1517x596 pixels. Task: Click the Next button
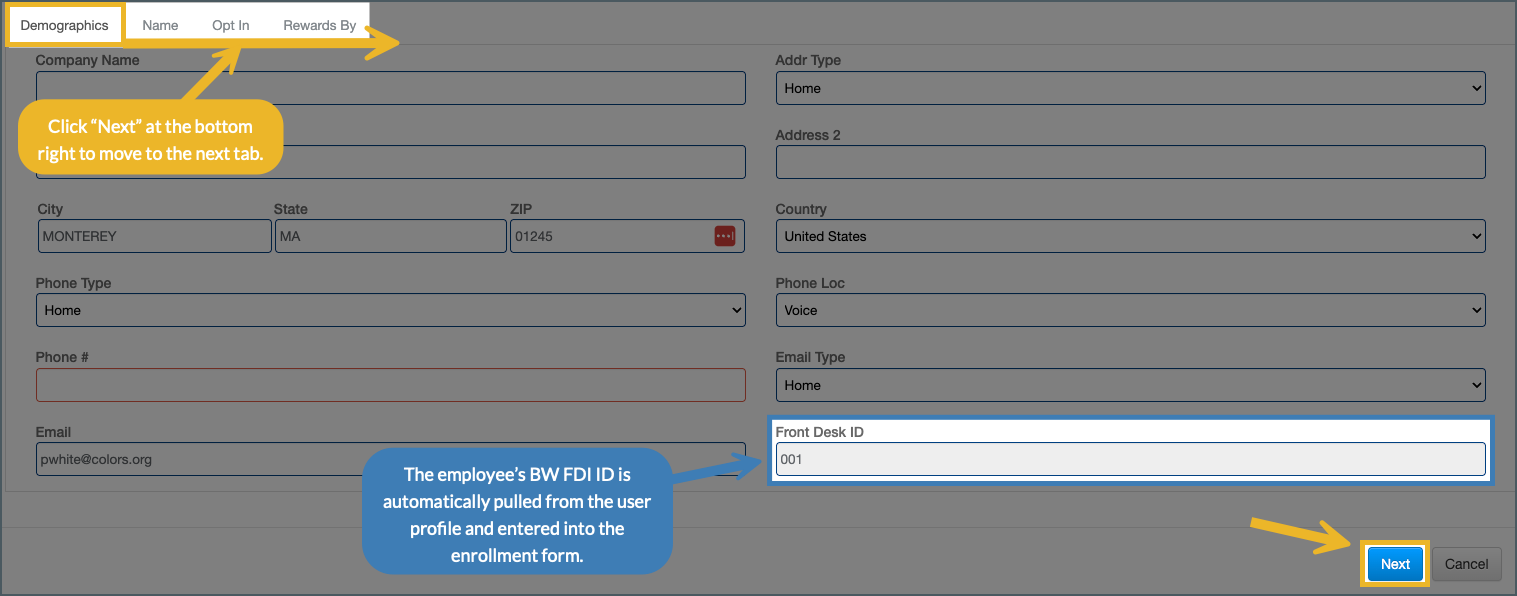1395,564
